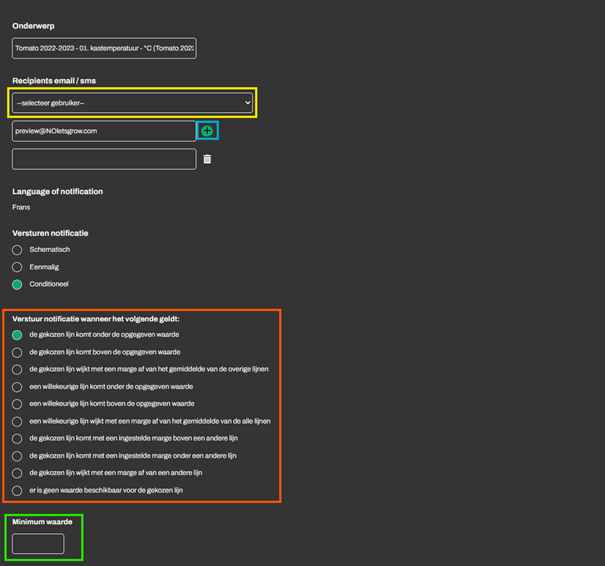Select 'gekozen lijn wijkt met marge af van andere lijn'

[x=17, y=473]
